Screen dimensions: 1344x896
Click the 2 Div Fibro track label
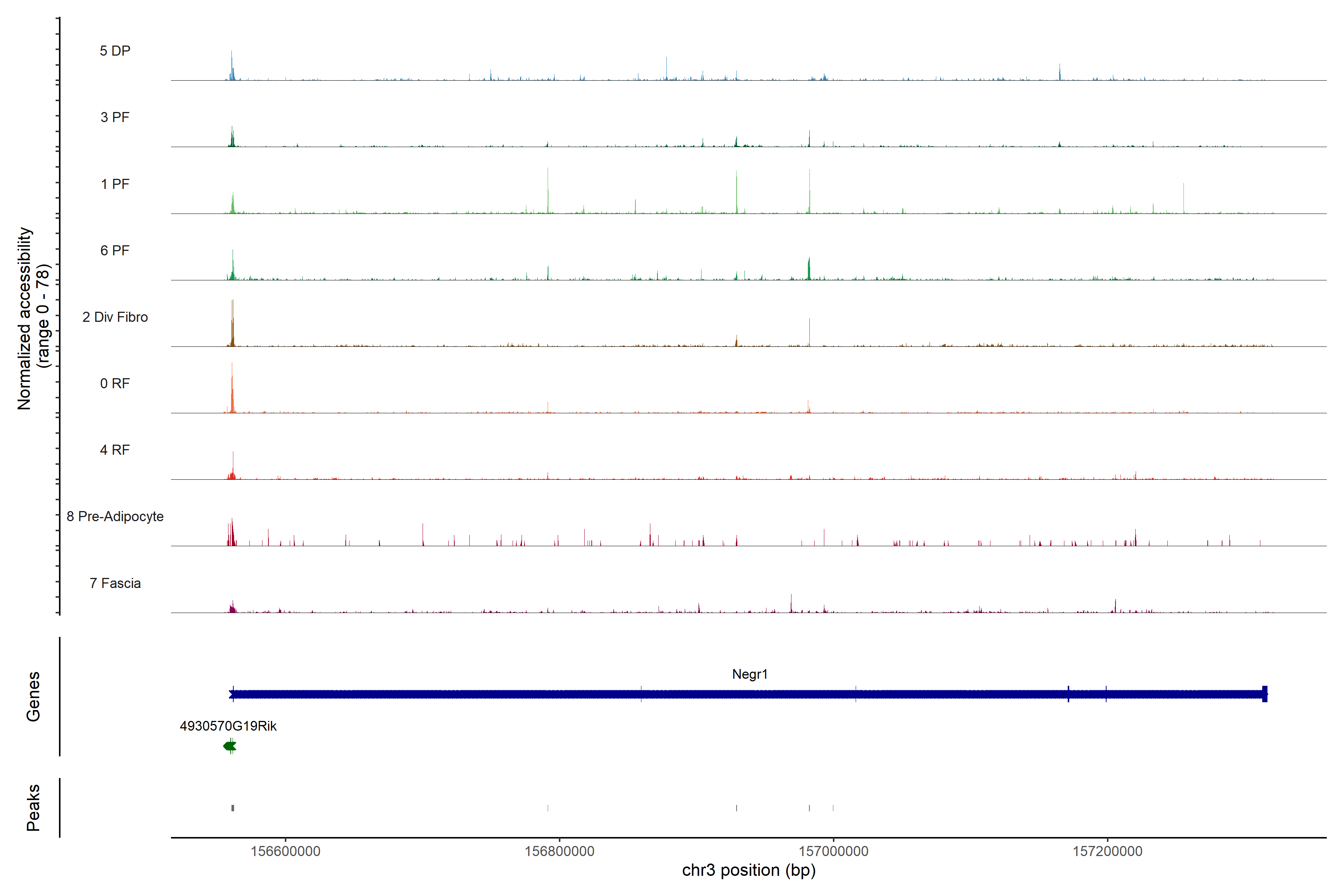[115, 317]
